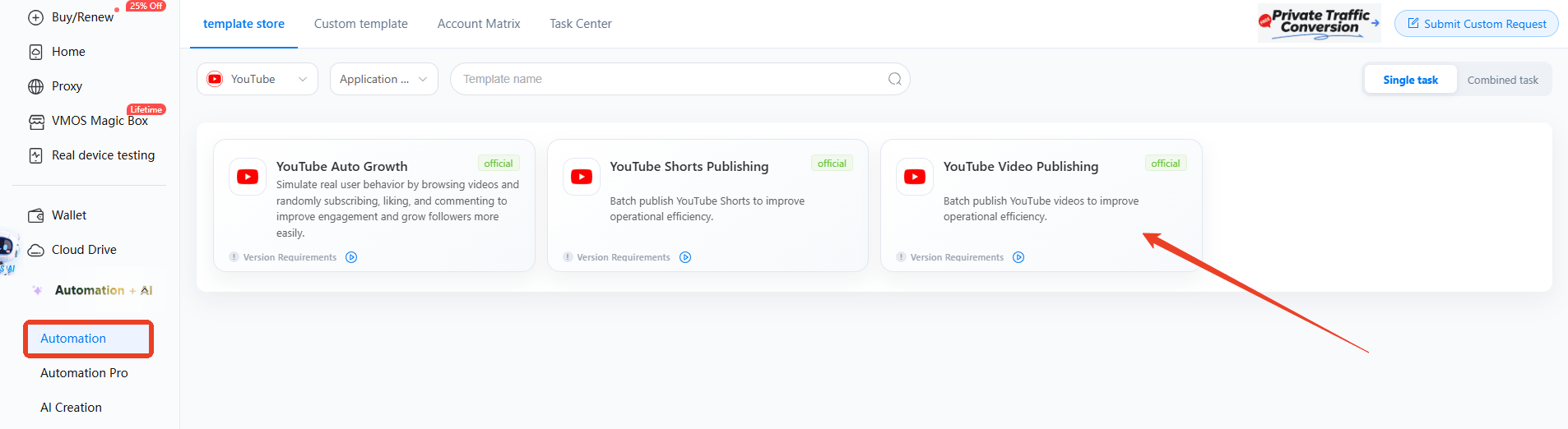Click YouTube Auto Growth card logo

[248, 177]
